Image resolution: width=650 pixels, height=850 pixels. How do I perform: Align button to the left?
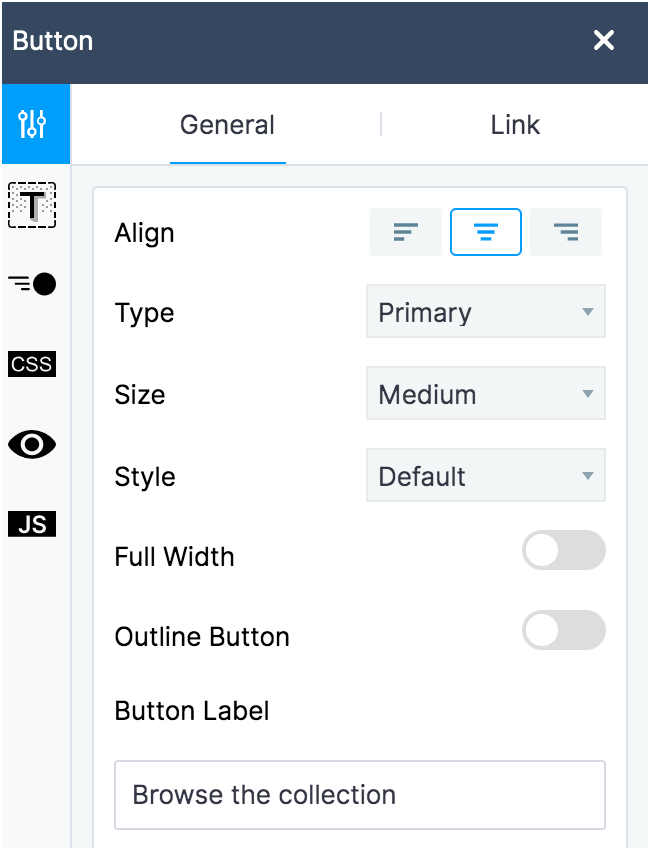405,233
